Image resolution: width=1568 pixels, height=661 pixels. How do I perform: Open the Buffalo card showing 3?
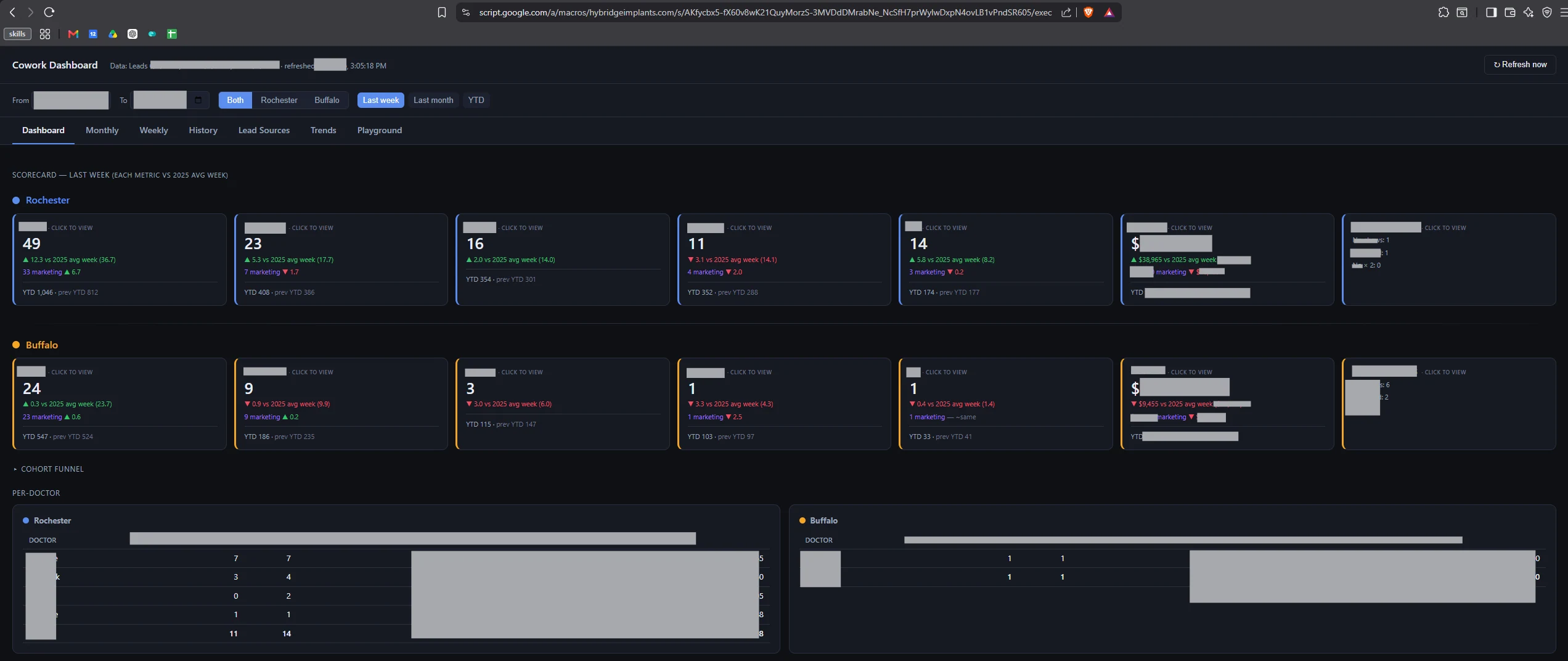563,404
